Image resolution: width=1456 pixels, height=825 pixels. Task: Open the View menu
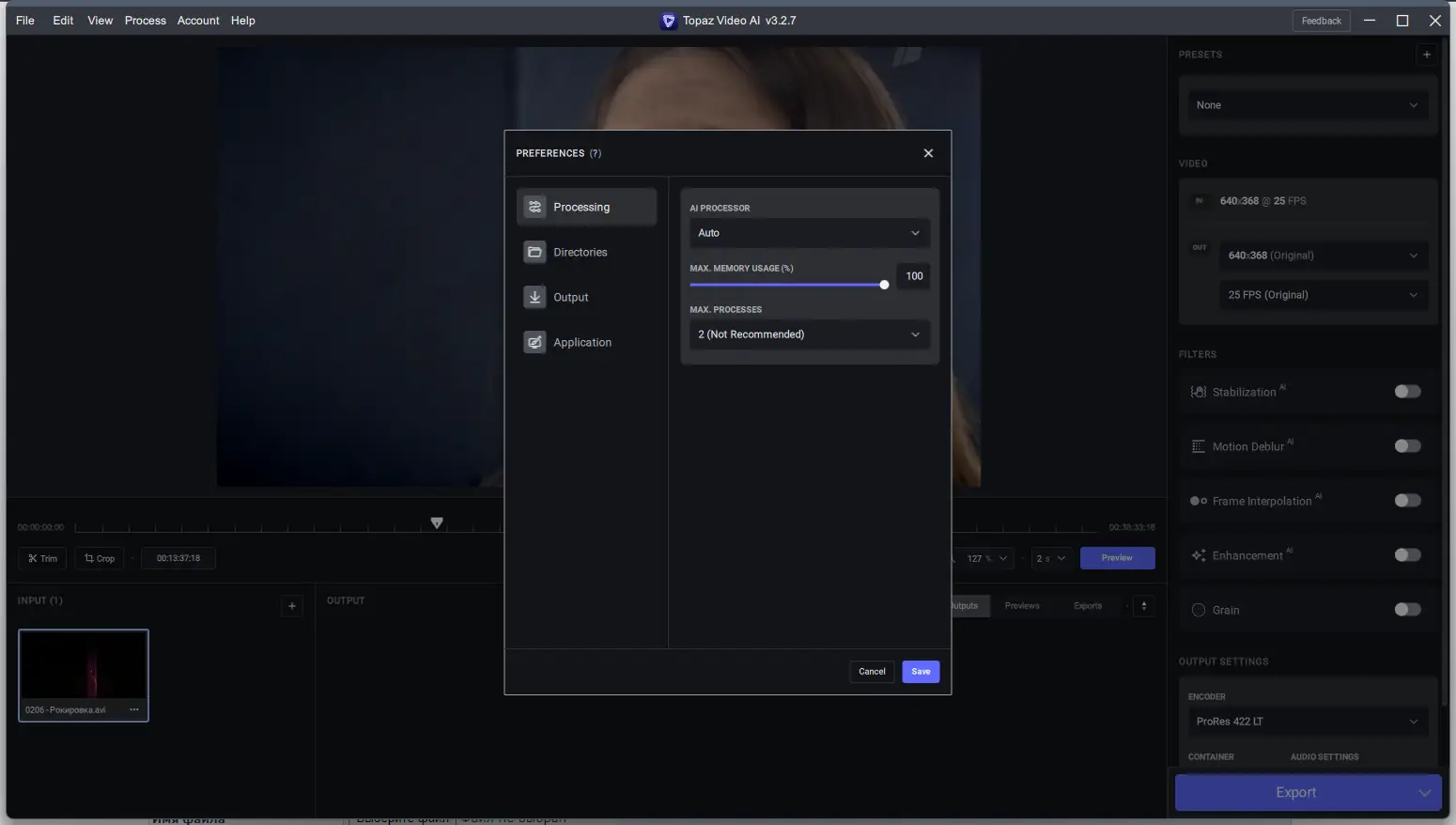[101, 21]
